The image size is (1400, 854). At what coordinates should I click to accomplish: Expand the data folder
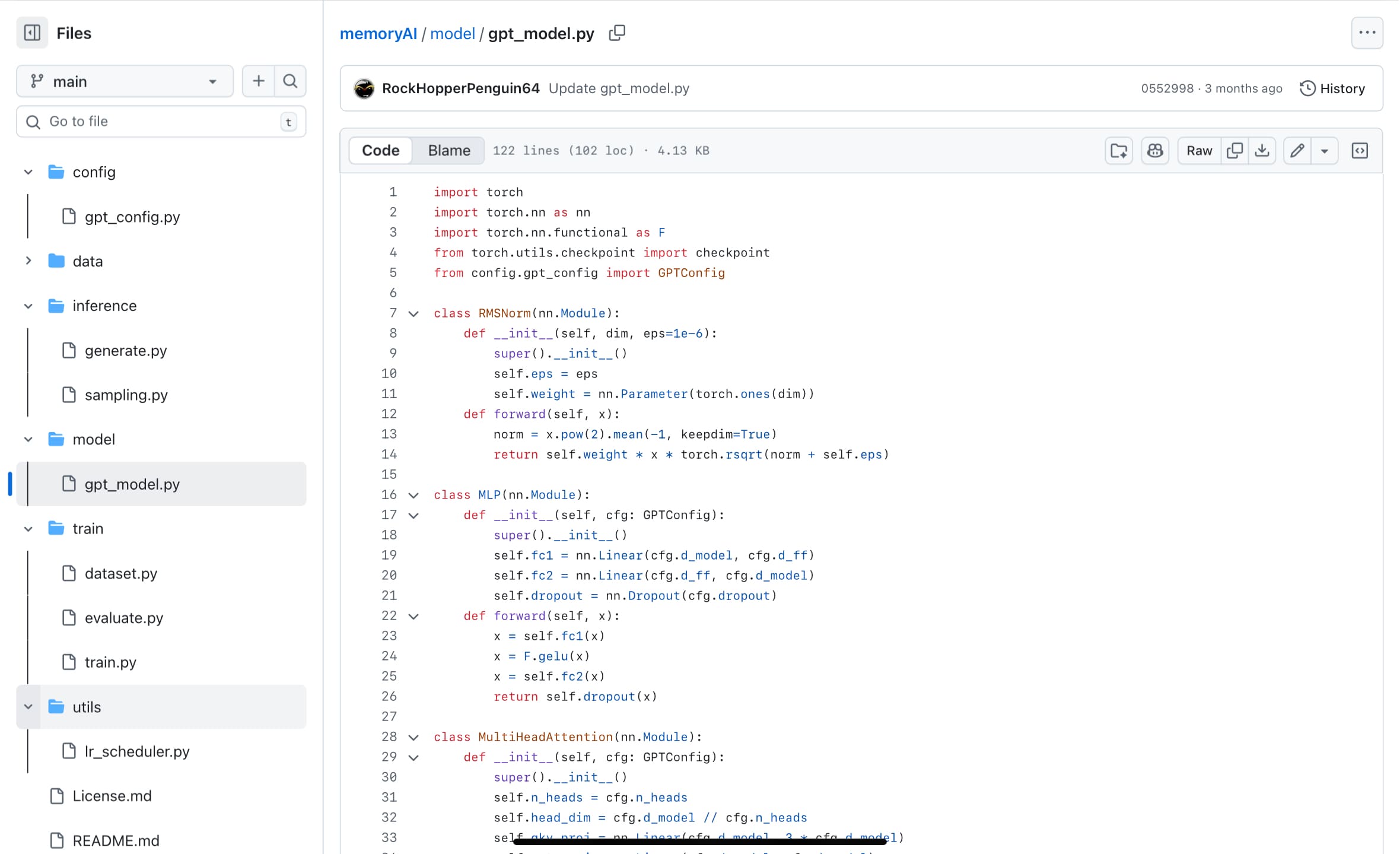(x=28, y=261)
